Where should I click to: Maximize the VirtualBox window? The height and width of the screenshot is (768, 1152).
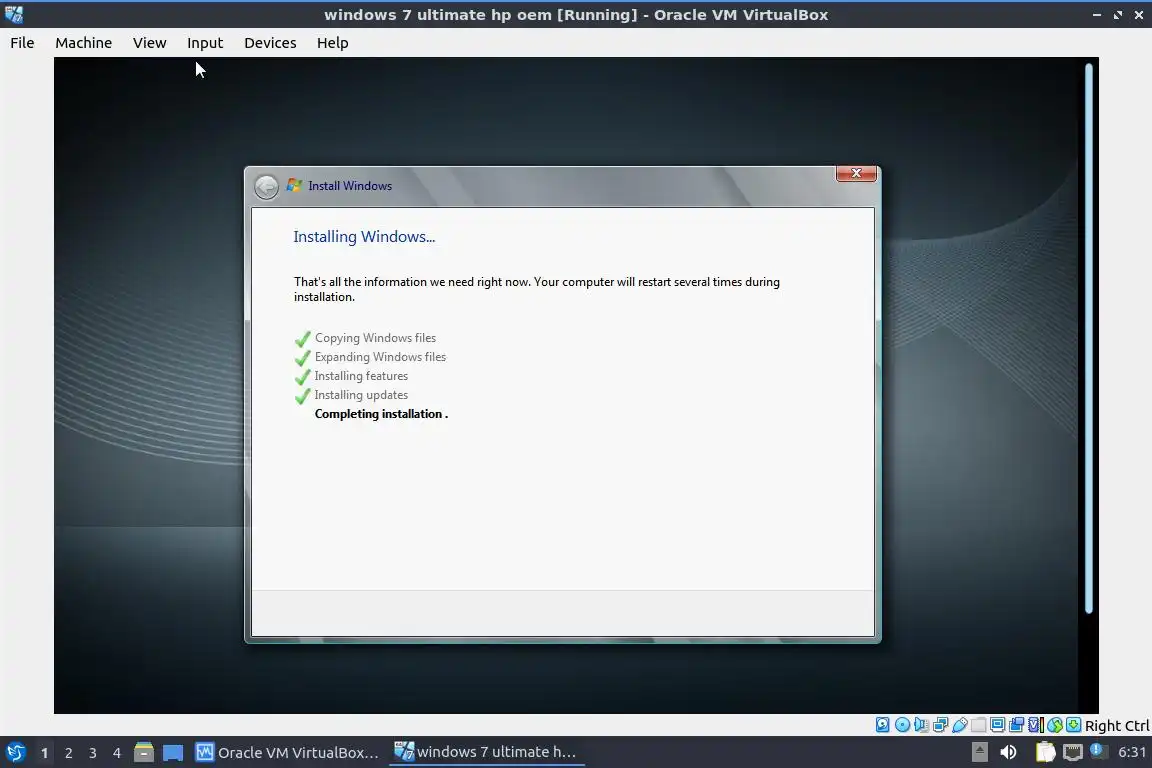click(x=1118, y=15)
